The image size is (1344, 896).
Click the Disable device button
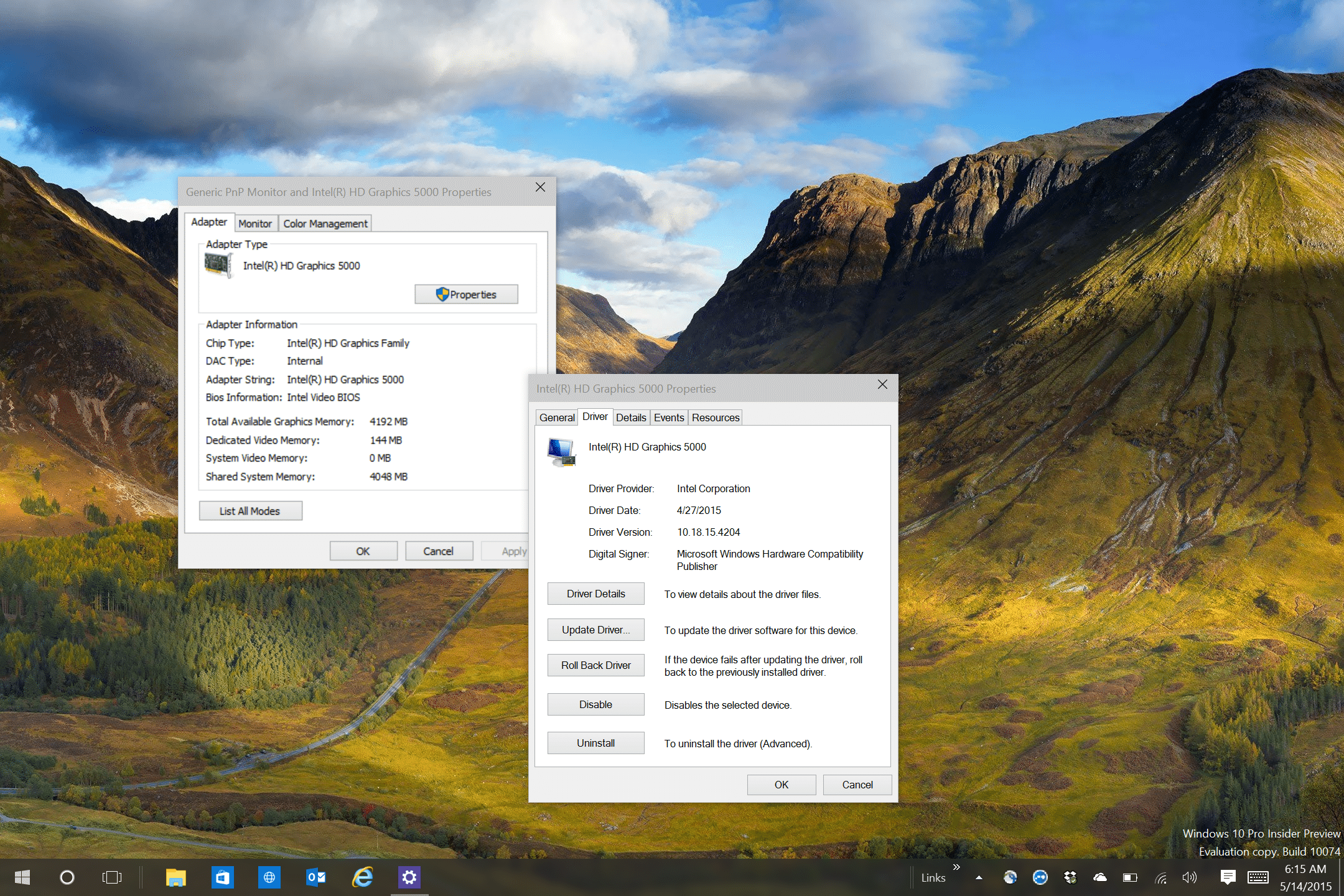(x=596, y=704)
